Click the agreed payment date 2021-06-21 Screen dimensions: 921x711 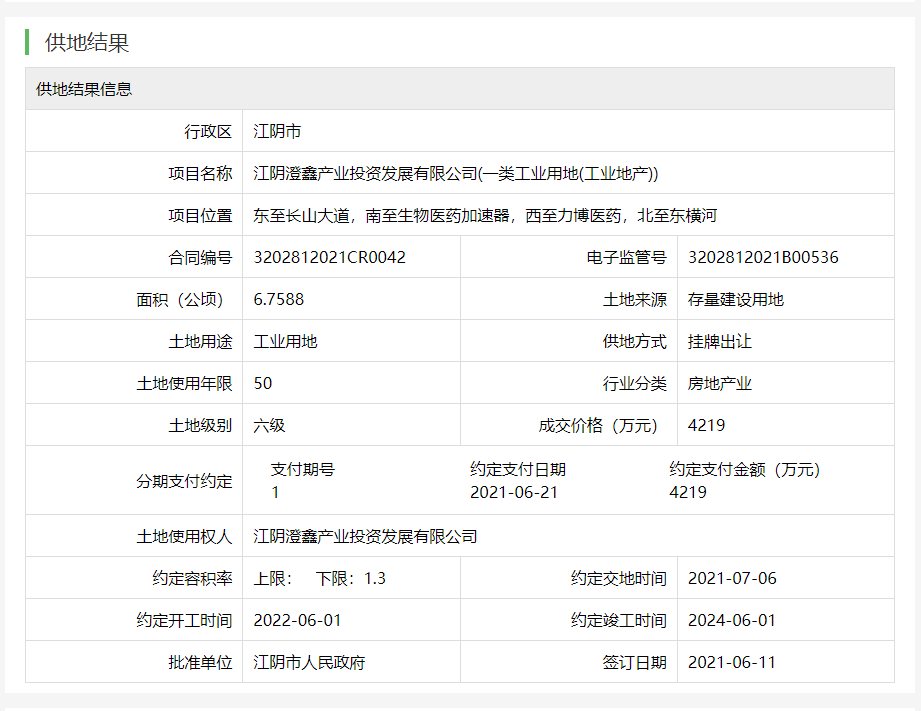pos(514,492)
